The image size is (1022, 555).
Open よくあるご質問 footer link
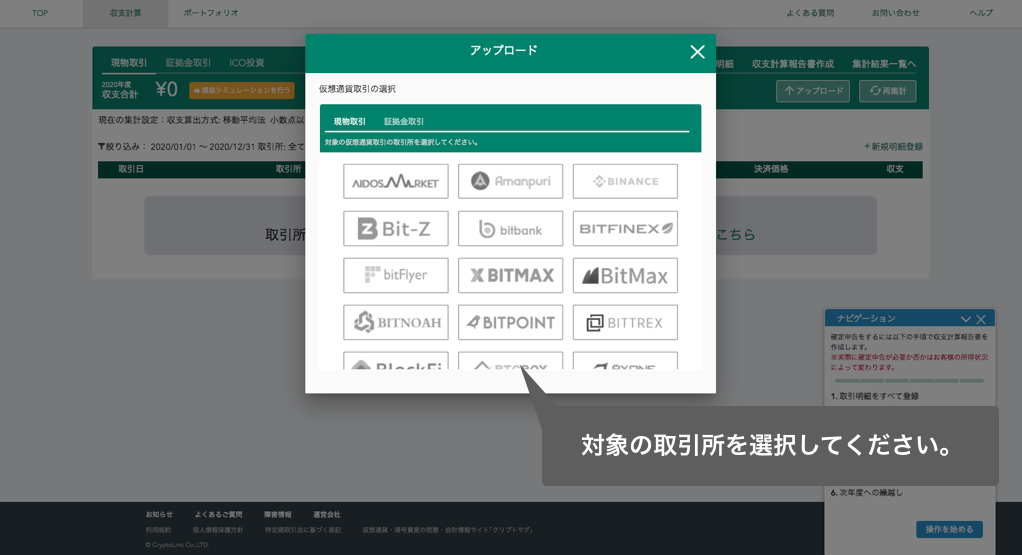point(218,515)
